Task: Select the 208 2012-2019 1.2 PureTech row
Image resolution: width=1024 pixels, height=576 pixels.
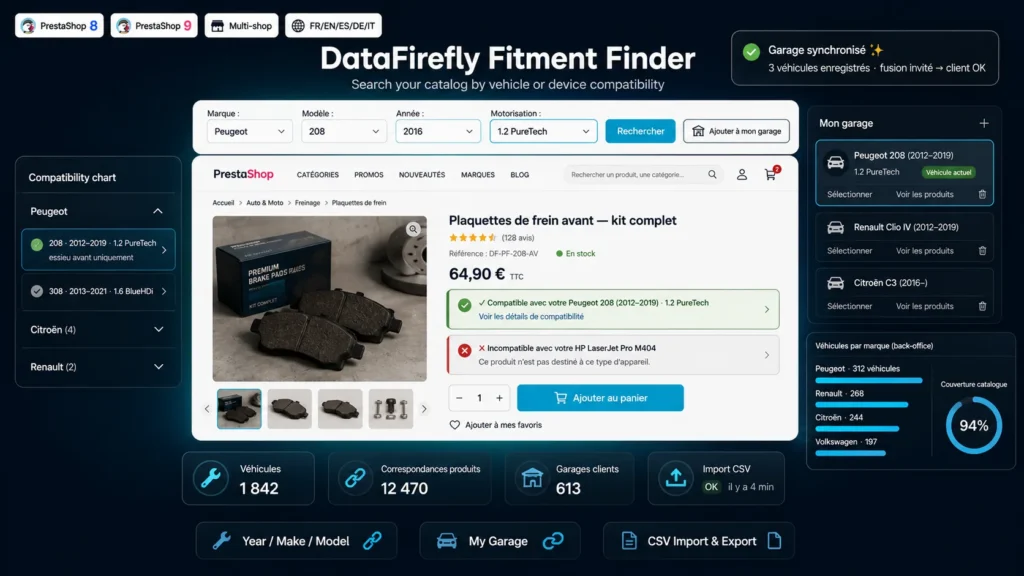Action: (98, 249)
